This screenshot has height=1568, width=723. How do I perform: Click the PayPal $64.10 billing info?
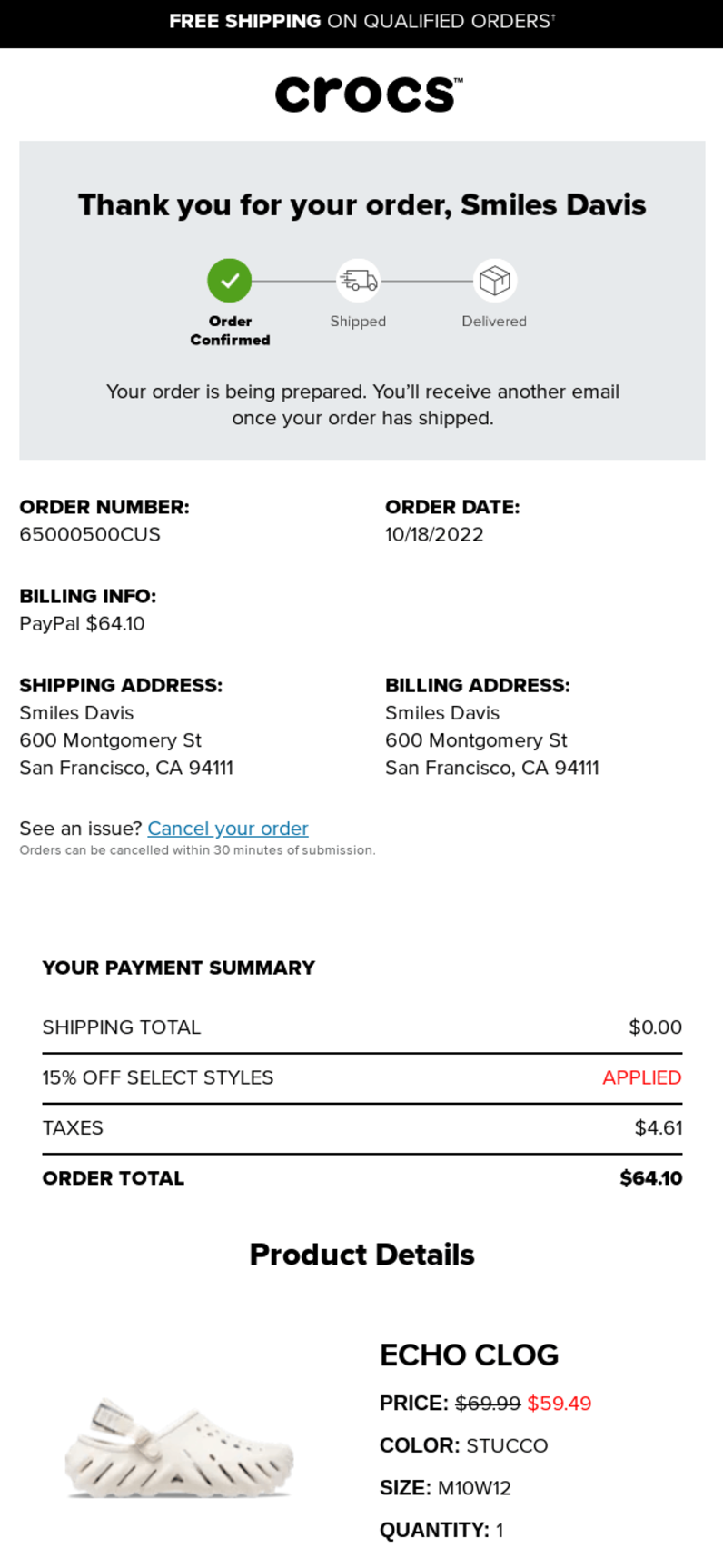point(82,623)
